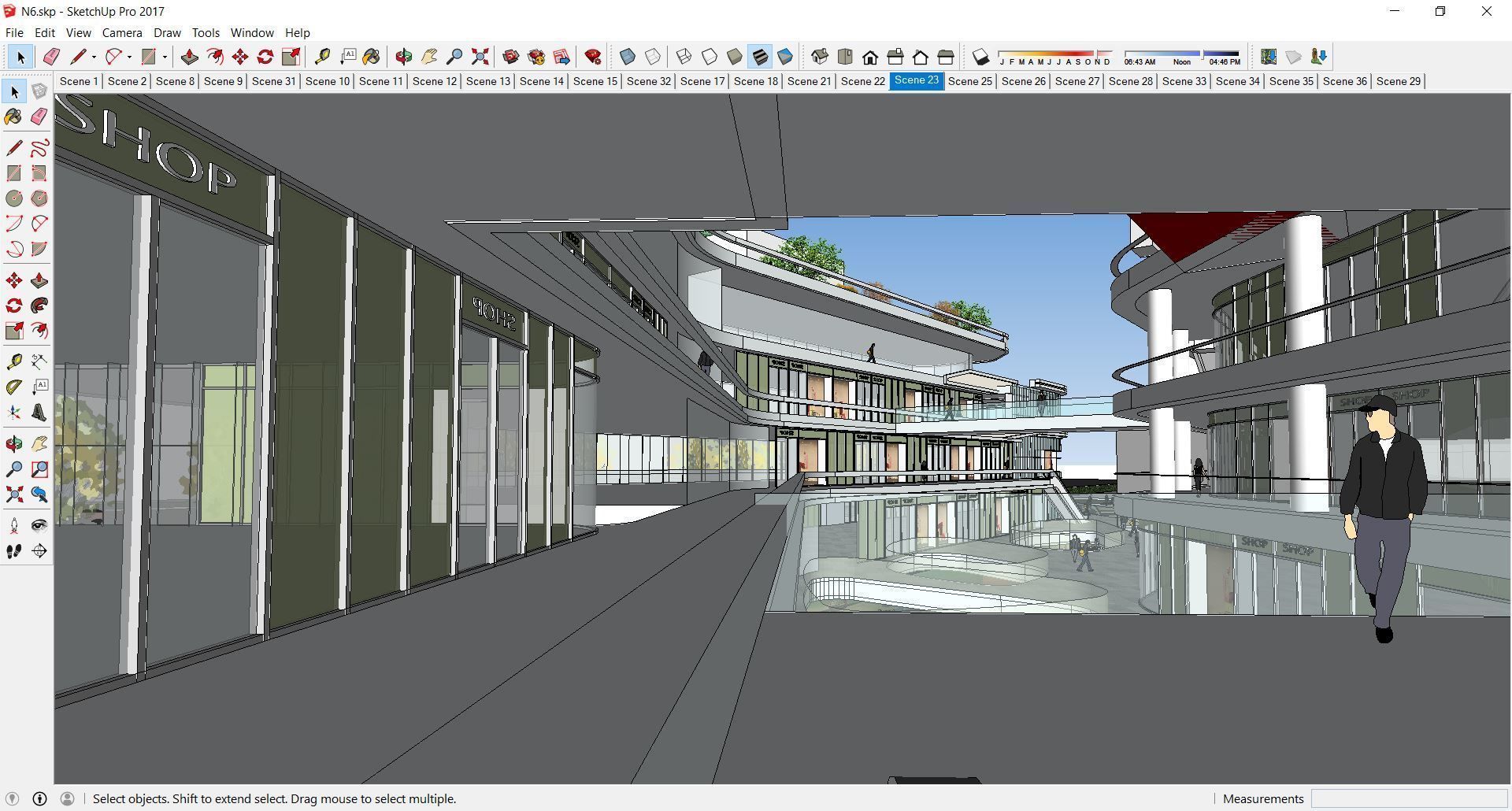The height and width of the screenshot is (811, 1512).
Task: Select the Paint Bucket tool in left toolbar
Action: click(14, 117)
